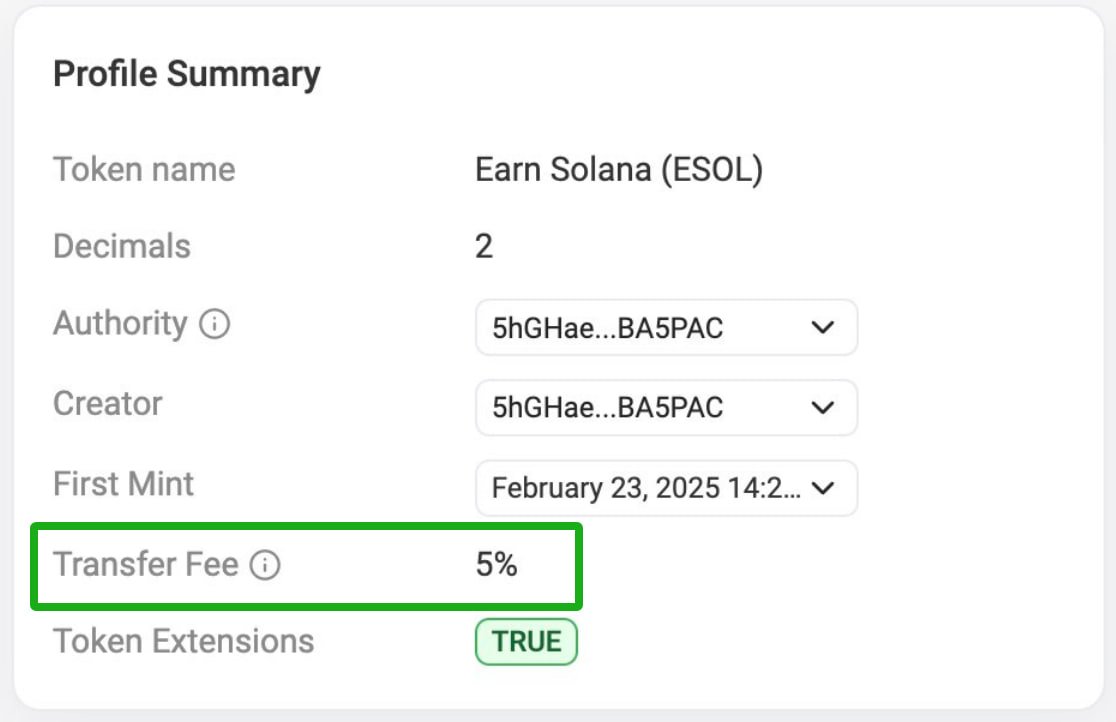
Task: Click the Profile Summary heading
Action: tap(188, 73)
